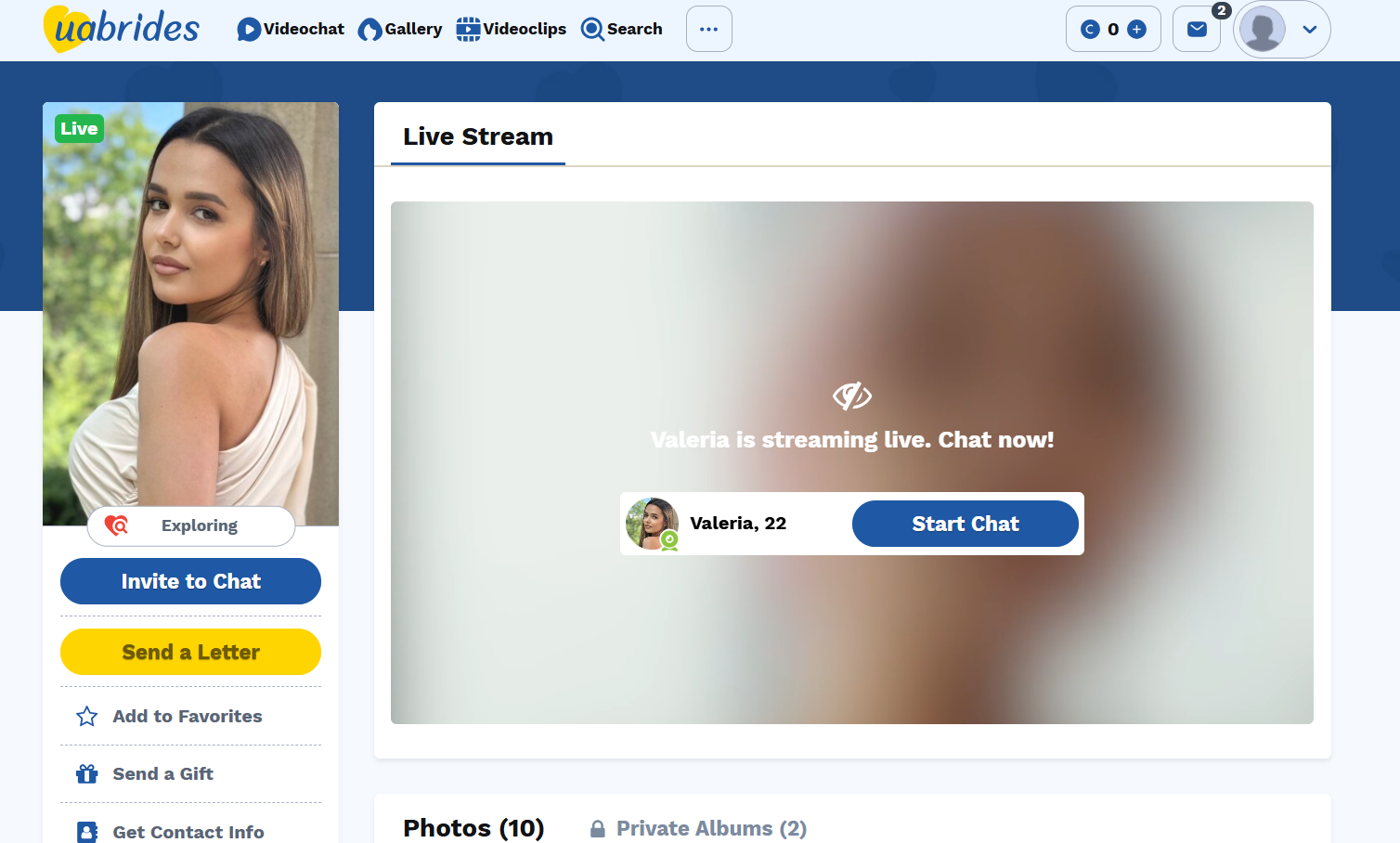Go to Videoclips section

click(512, 30)
